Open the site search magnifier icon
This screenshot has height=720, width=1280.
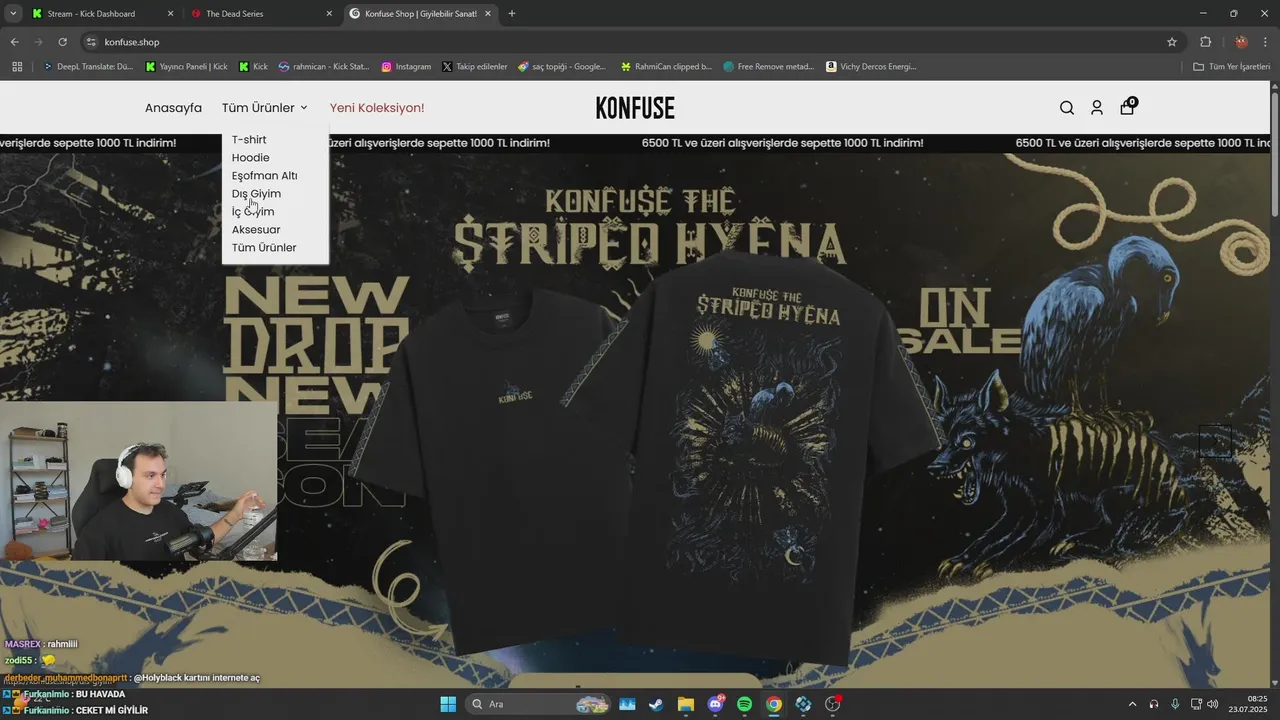click(x=1067, y=108)
